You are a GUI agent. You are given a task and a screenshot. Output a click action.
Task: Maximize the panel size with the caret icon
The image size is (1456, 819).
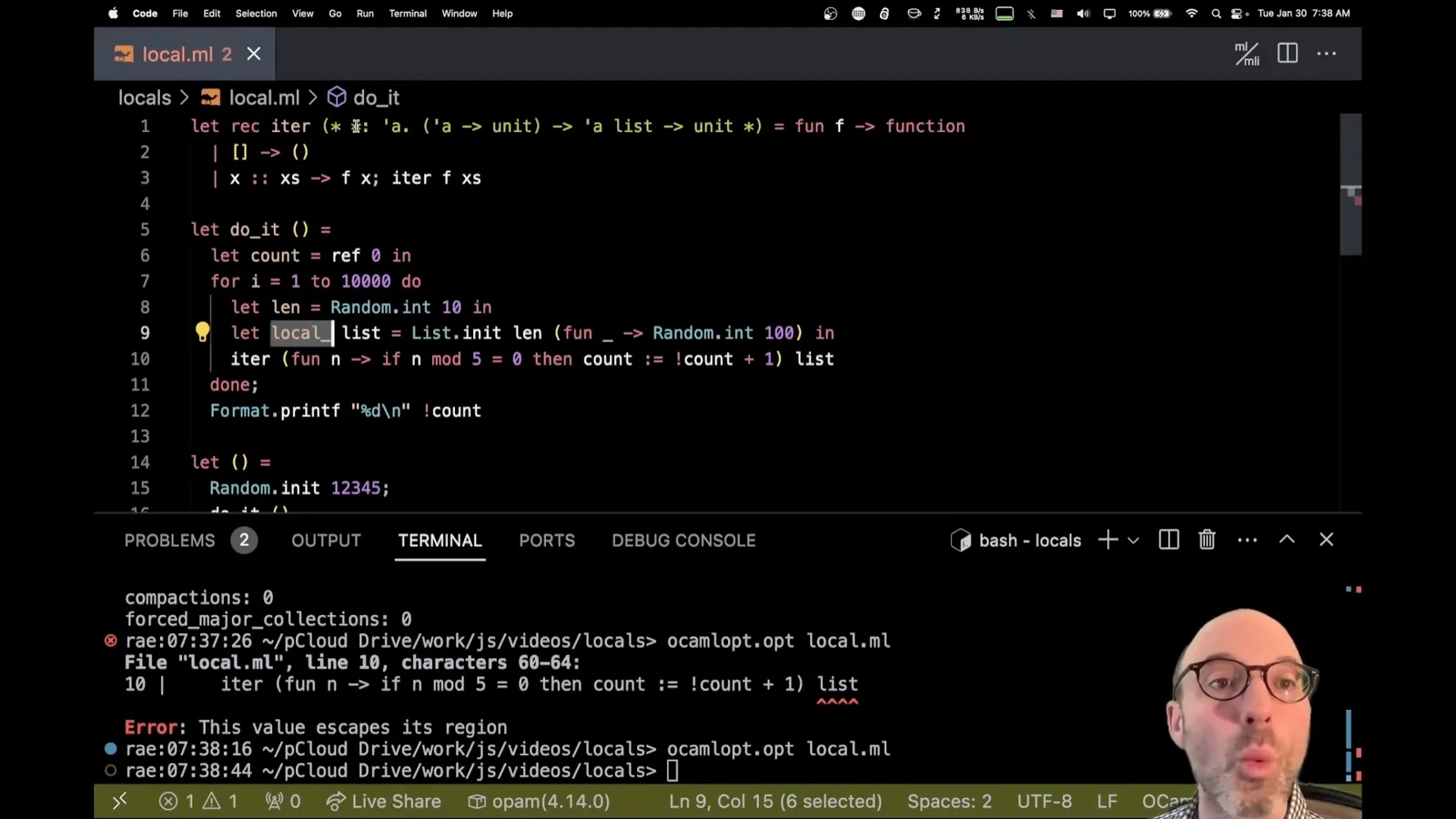(x=1287, y=539)
